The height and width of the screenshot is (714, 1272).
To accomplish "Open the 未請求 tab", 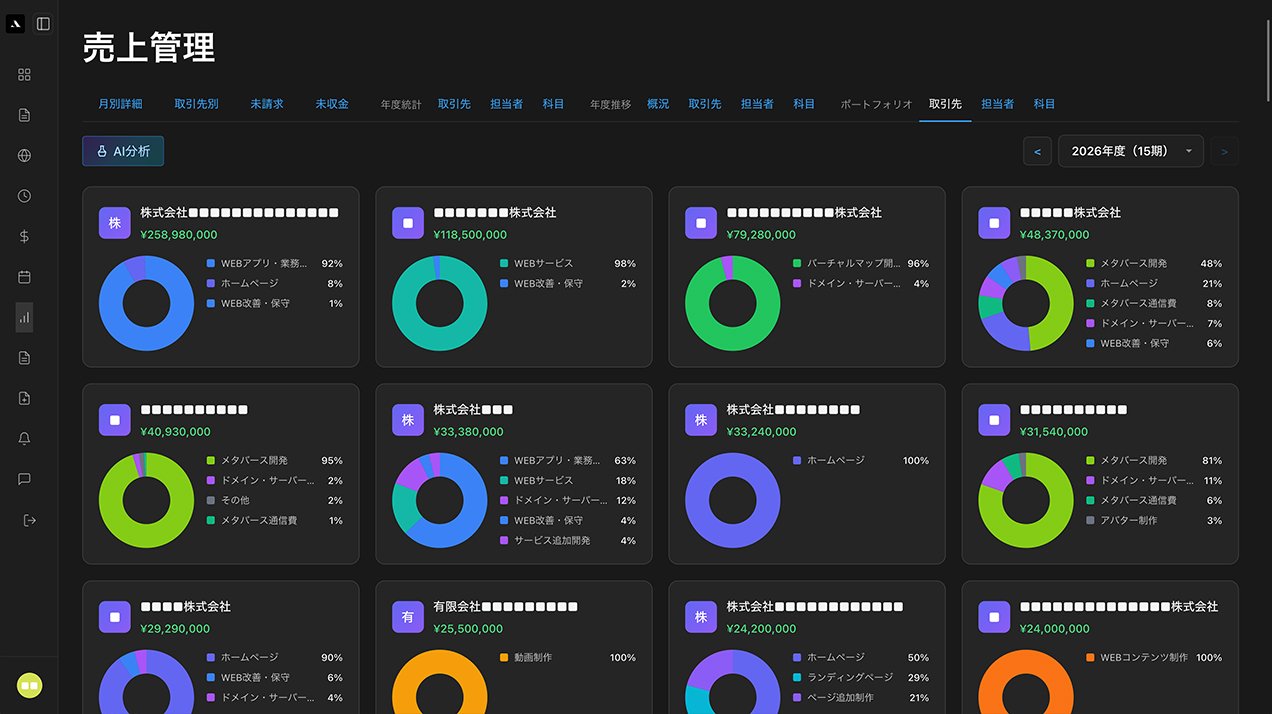I will tap(267, 104).
